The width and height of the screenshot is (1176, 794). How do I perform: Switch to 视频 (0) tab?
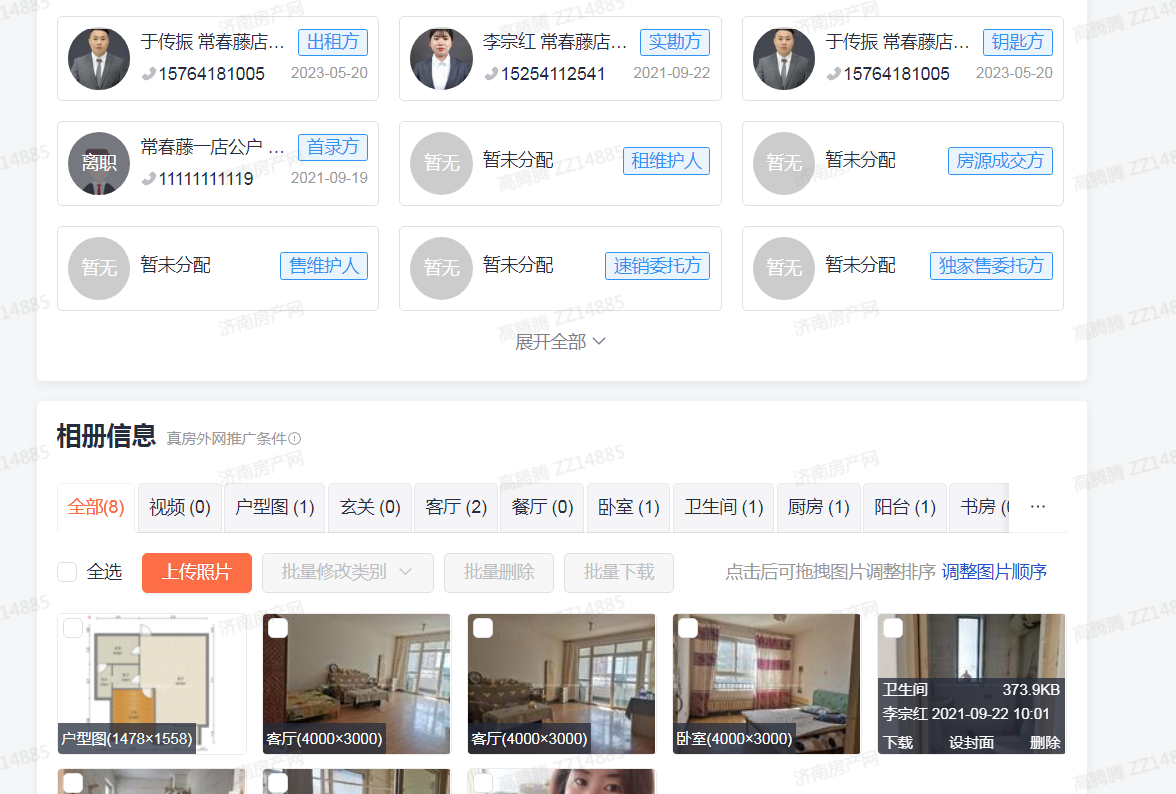click(x=180, y=508)
